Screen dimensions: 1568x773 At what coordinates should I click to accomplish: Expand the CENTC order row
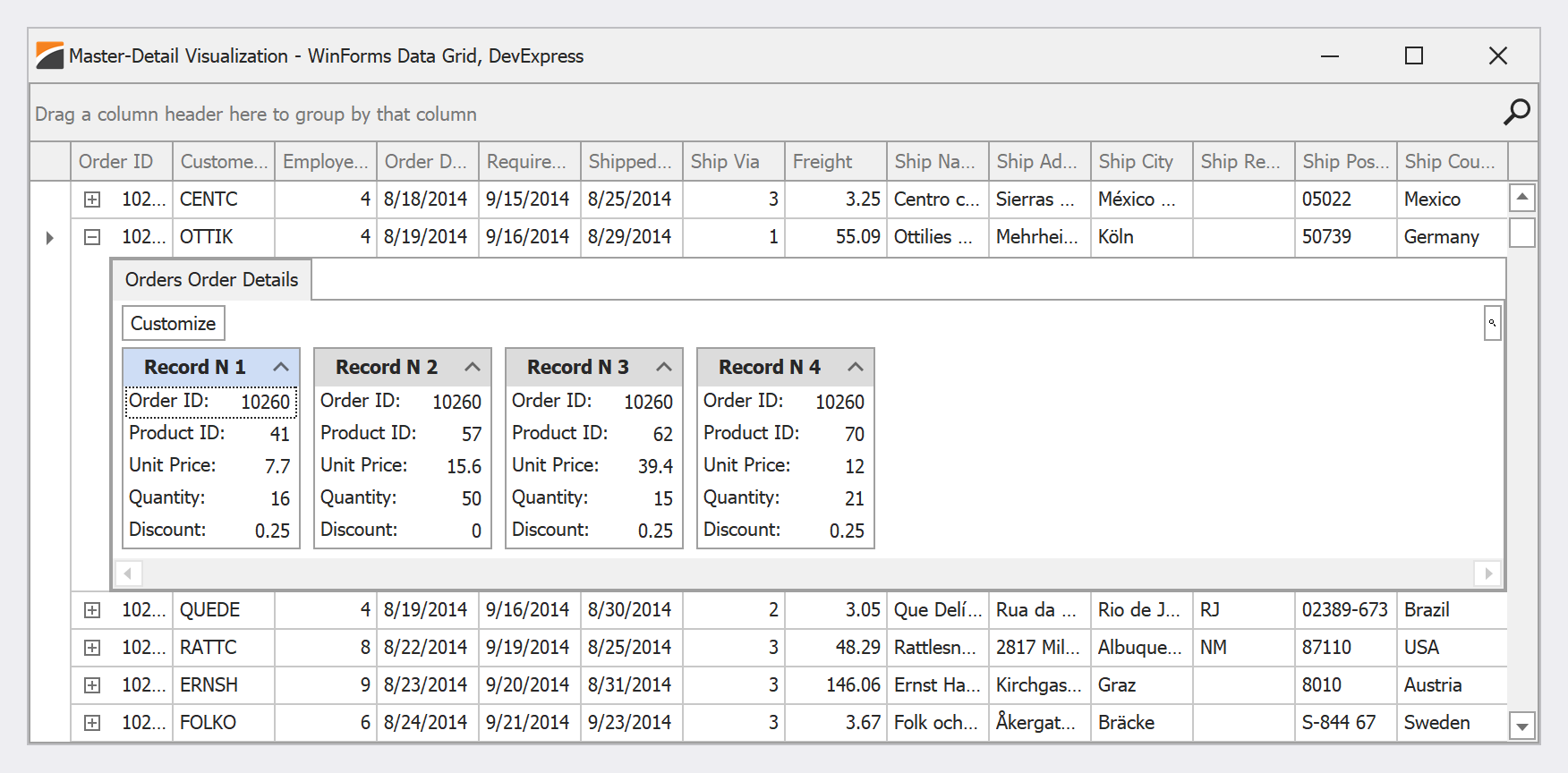(92, 200)
